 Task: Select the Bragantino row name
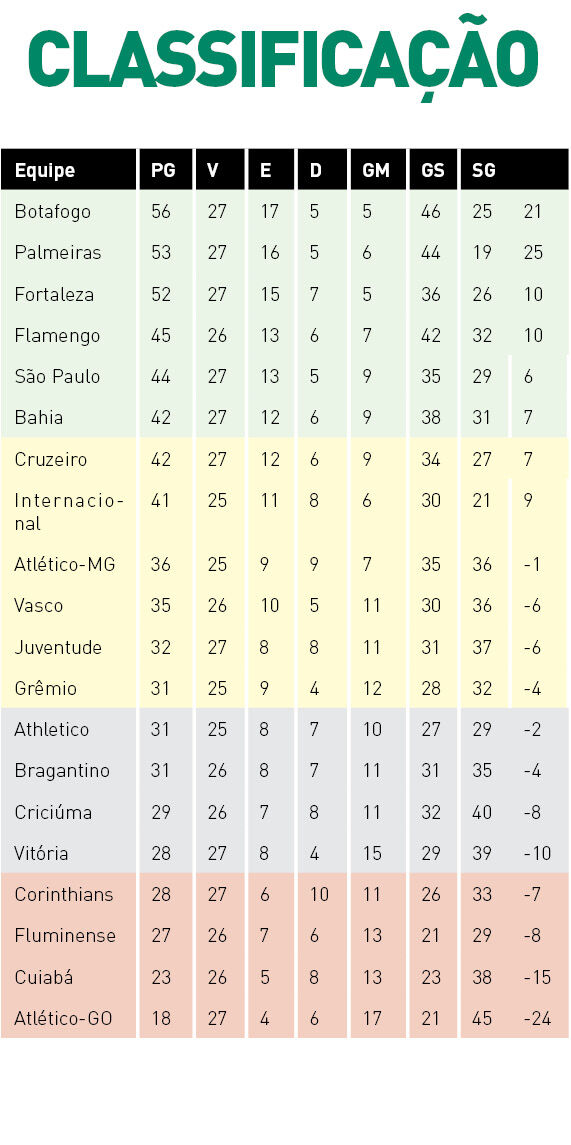(62, 770)
